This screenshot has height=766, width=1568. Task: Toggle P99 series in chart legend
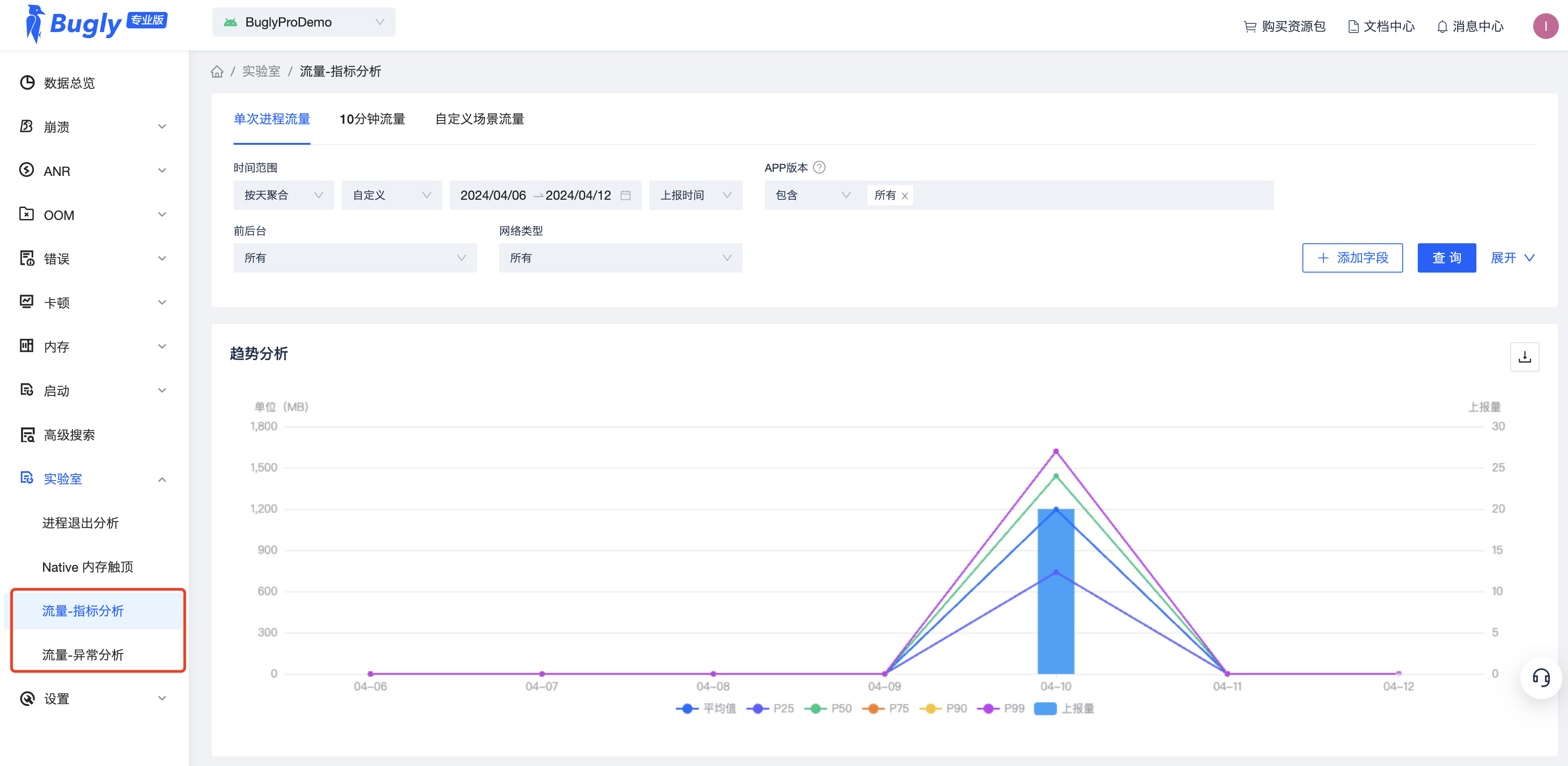coord(1001,708)
